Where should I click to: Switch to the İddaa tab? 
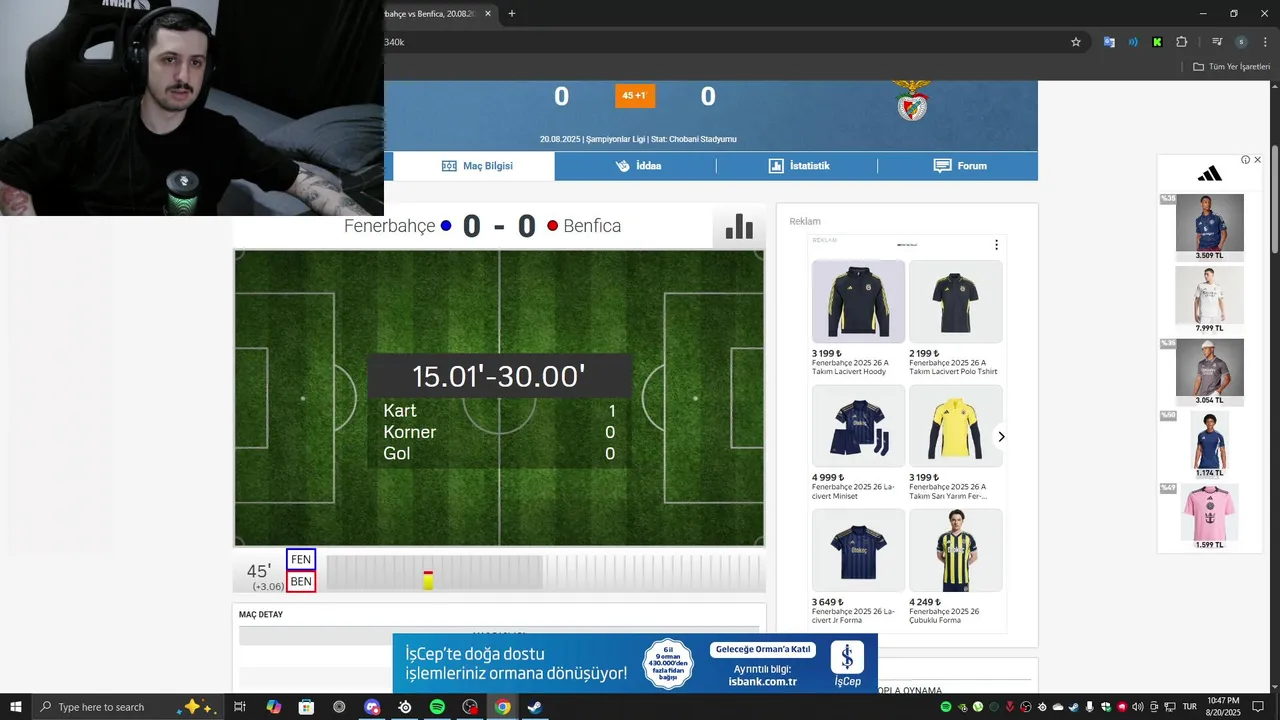coord(637,166)
